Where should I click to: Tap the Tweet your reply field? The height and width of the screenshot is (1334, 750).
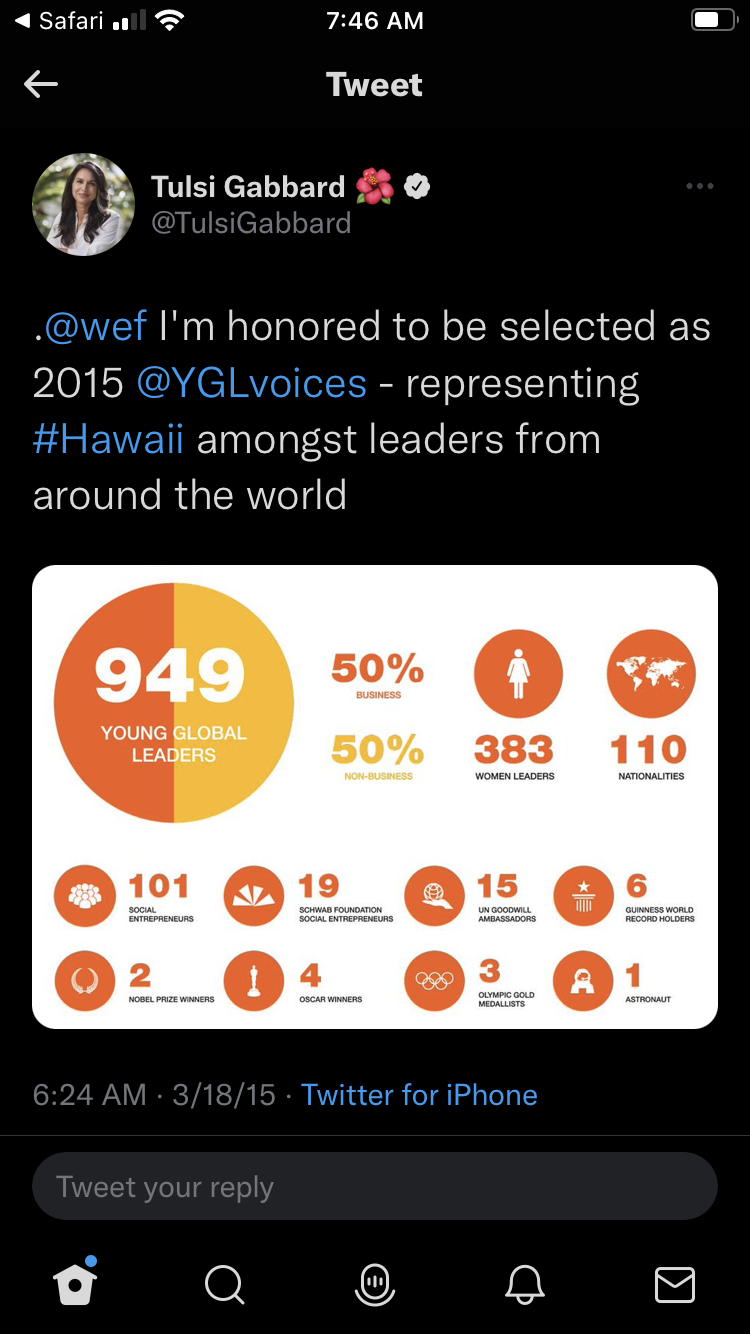point(375,1187)
